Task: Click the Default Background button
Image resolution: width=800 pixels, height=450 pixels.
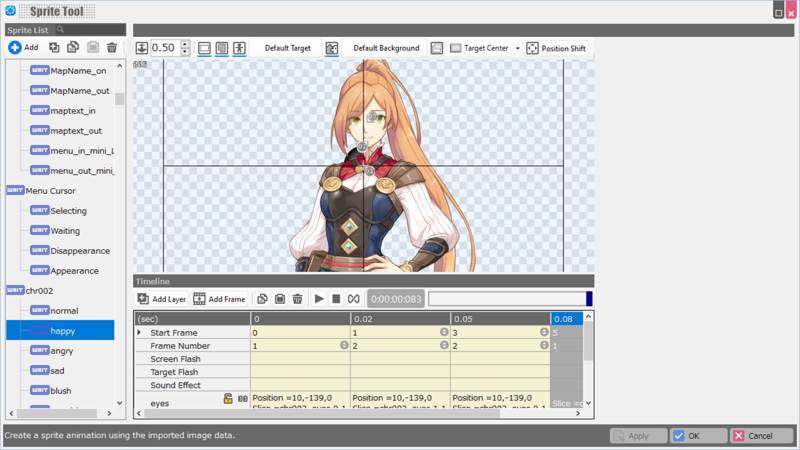Action: point(386,48)
